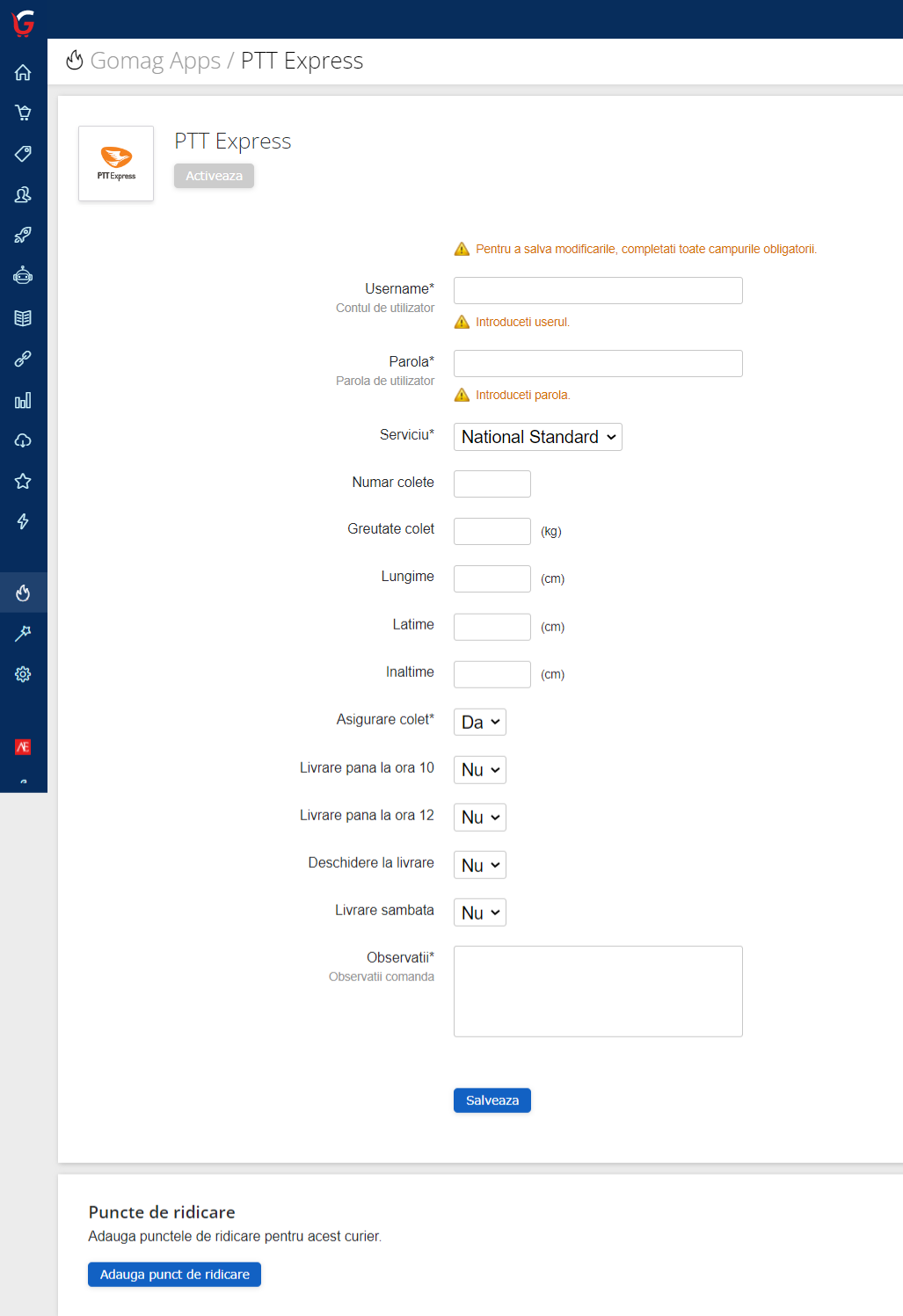Click the Gomag Apps breadcrumb link
The image size is (903, 1316).
coord(155,61)
